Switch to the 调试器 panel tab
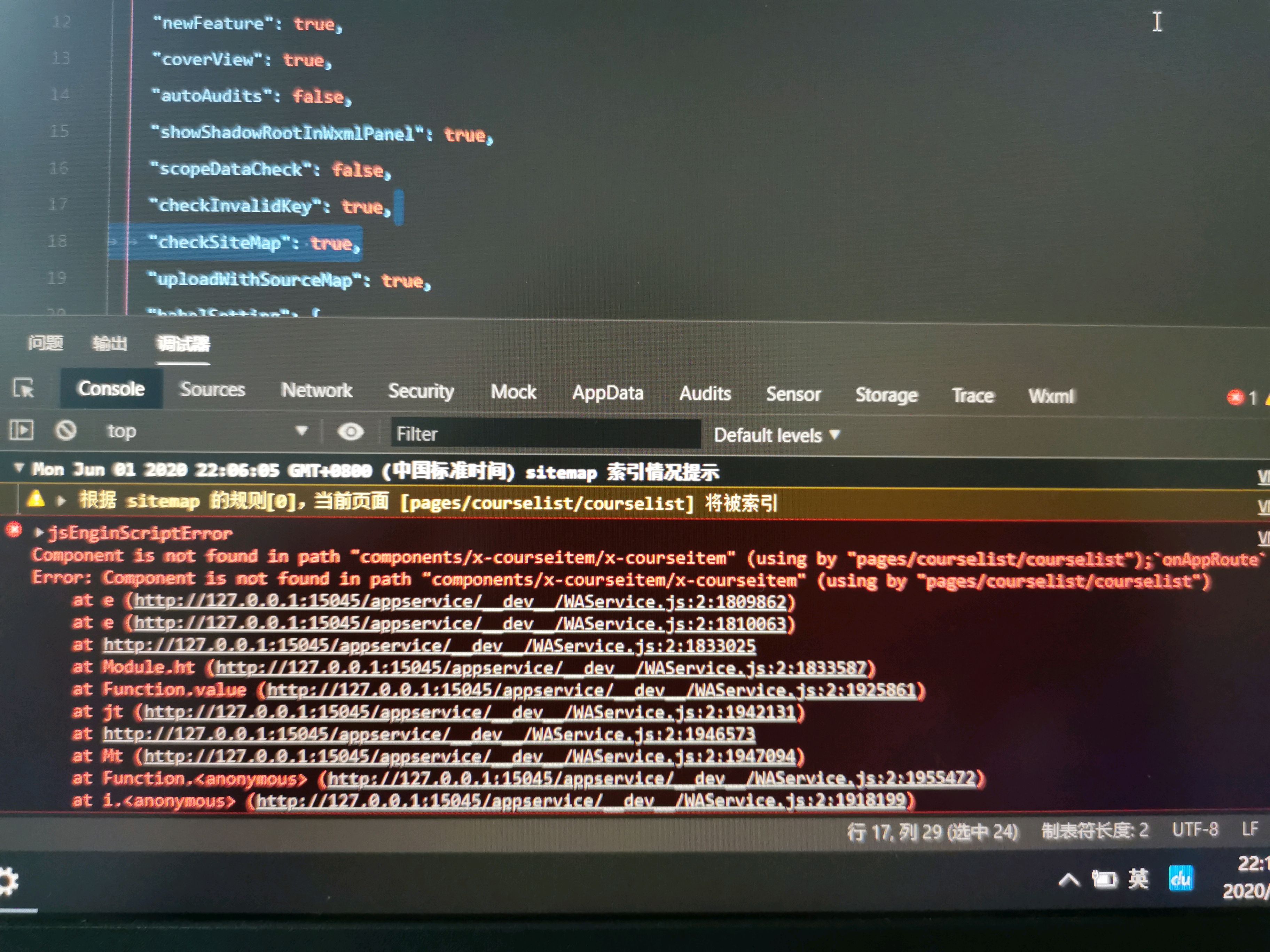 (183, 344)
